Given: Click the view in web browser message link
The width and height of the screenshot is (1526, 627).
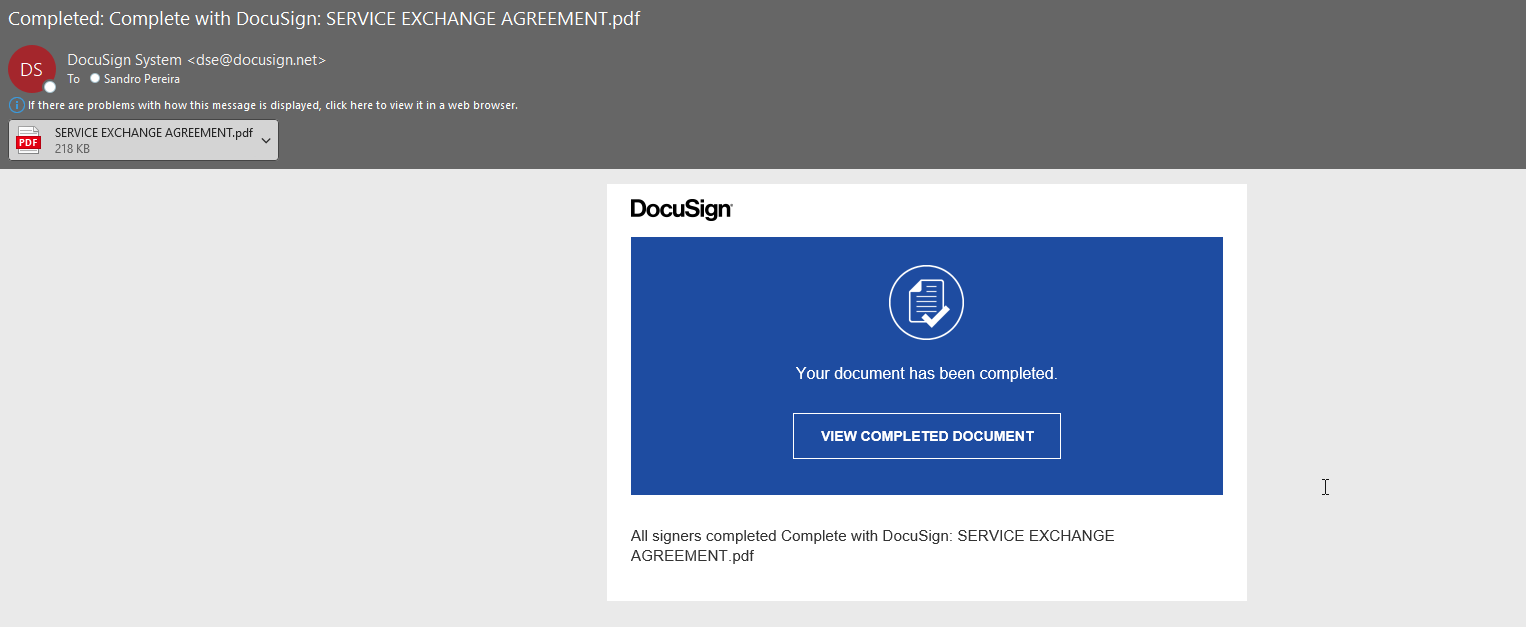Looking at the screenshot, I should tap(272, 105).
